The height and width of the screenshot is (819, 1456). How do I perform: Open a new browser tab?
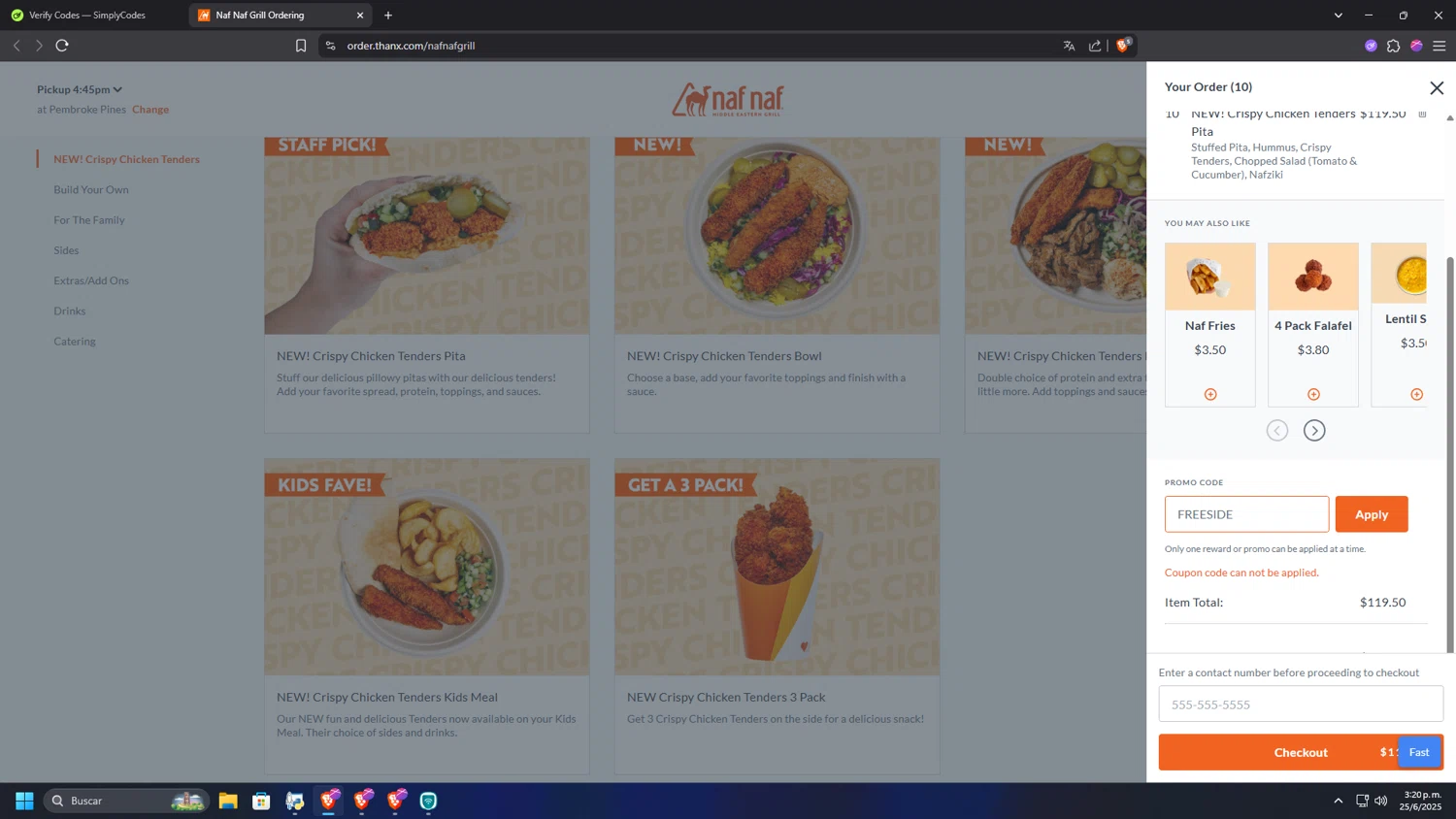click(x=388, y=16)
